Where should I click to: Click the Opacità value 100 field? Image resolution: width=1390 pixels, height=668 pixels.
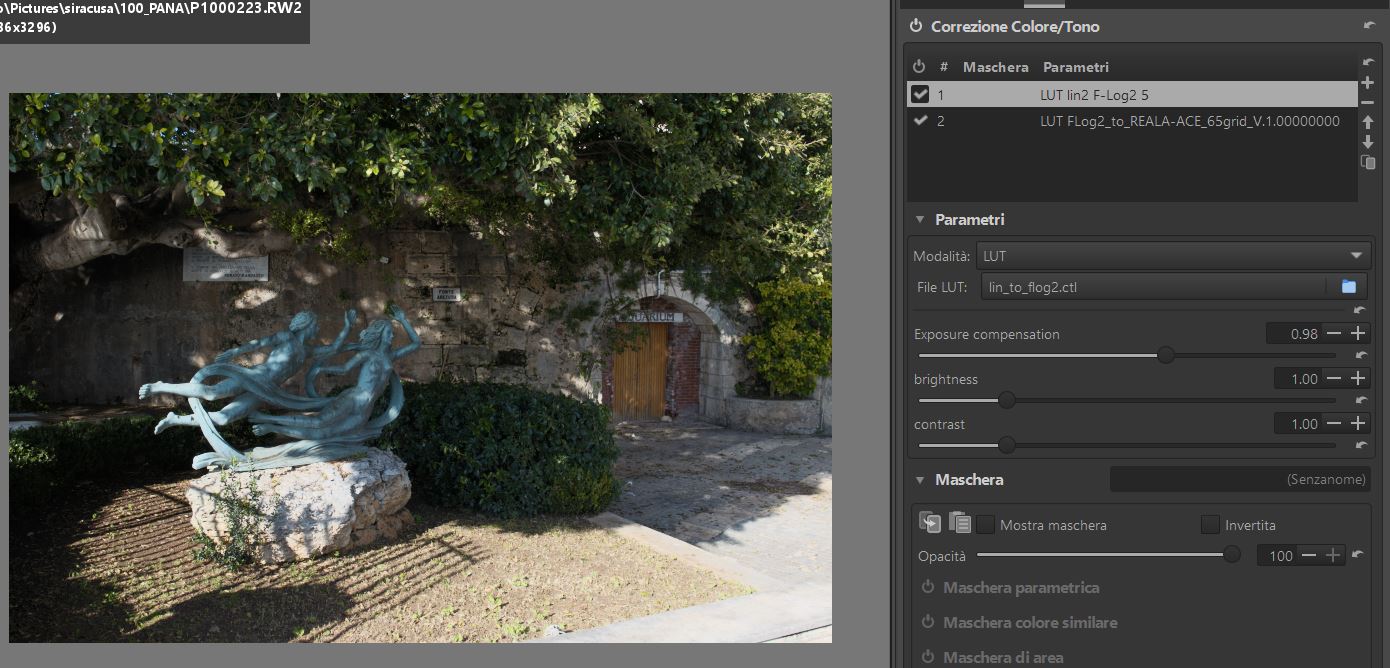coord(1278,555)
